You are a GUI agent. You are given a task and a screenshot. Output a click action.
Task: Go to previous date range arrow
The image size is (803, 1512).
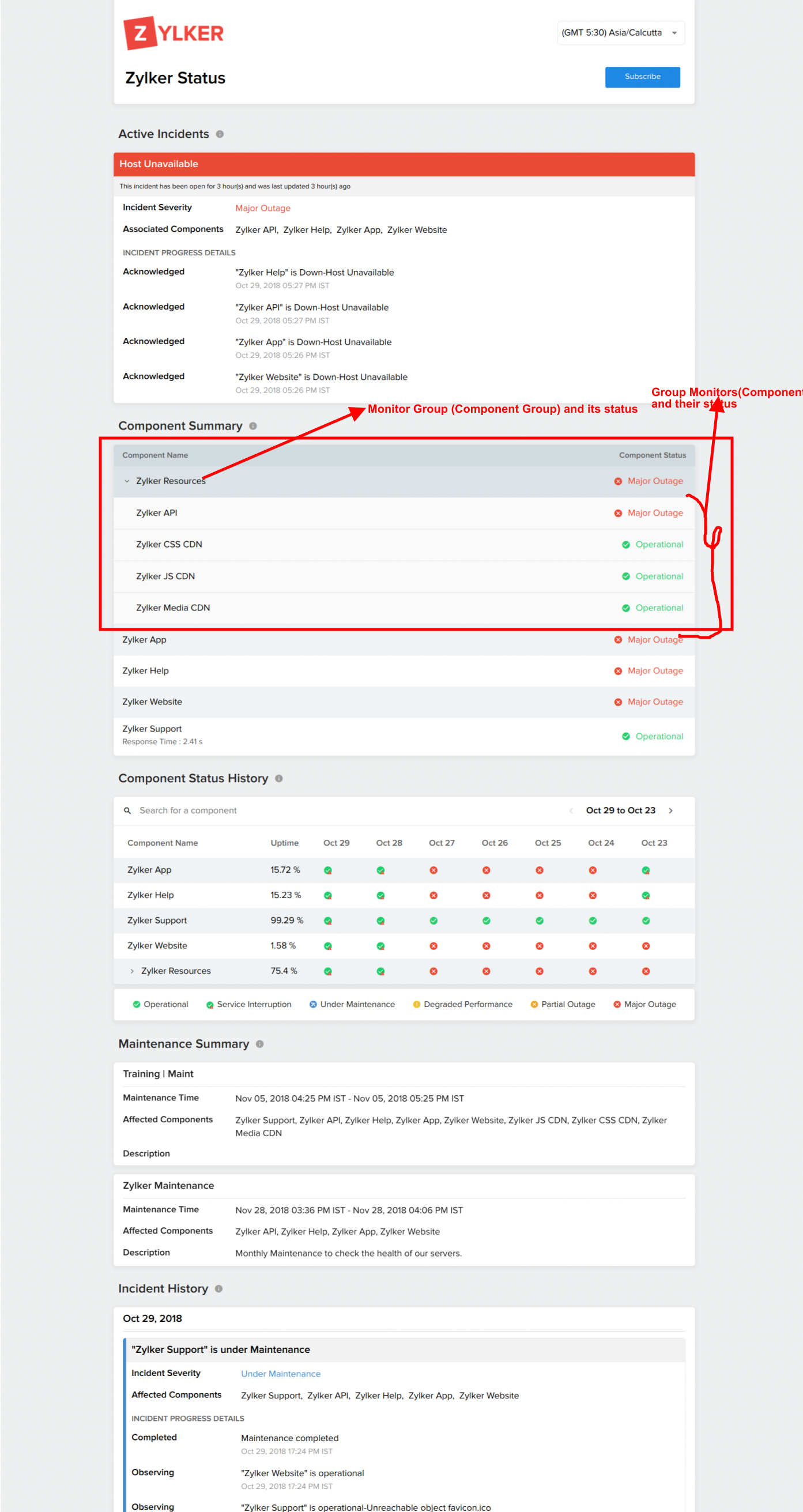coord(571,810)
